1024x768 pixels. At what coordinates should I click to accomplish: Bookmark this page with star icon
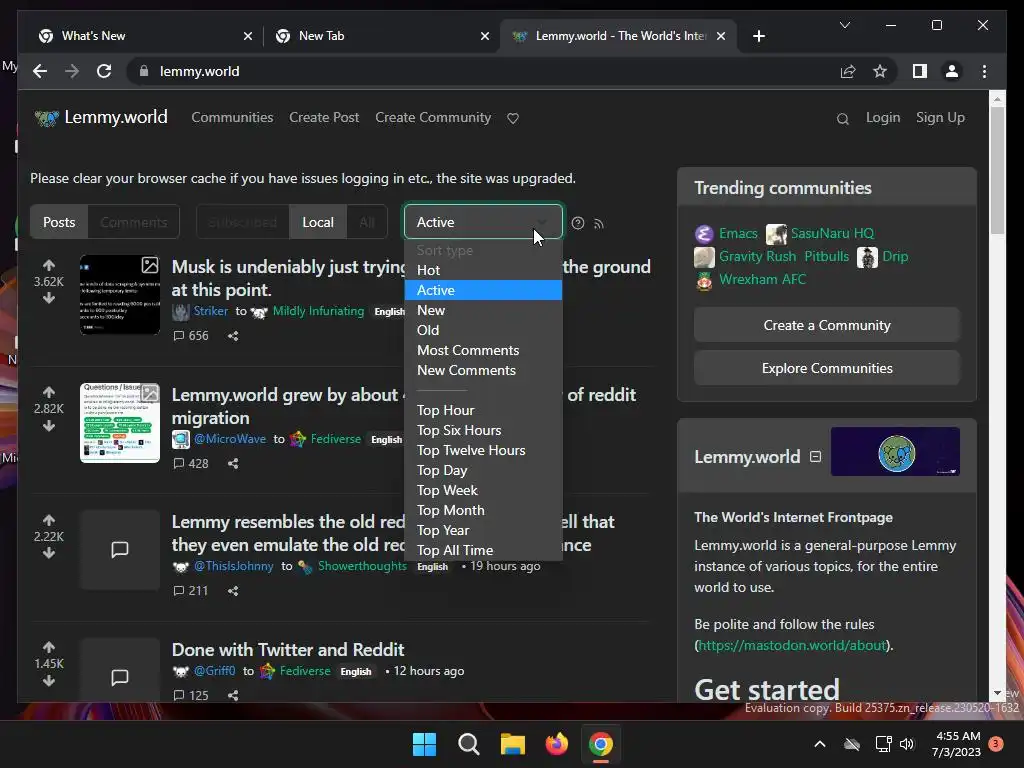pyautogui.click(x=880, y=71)
